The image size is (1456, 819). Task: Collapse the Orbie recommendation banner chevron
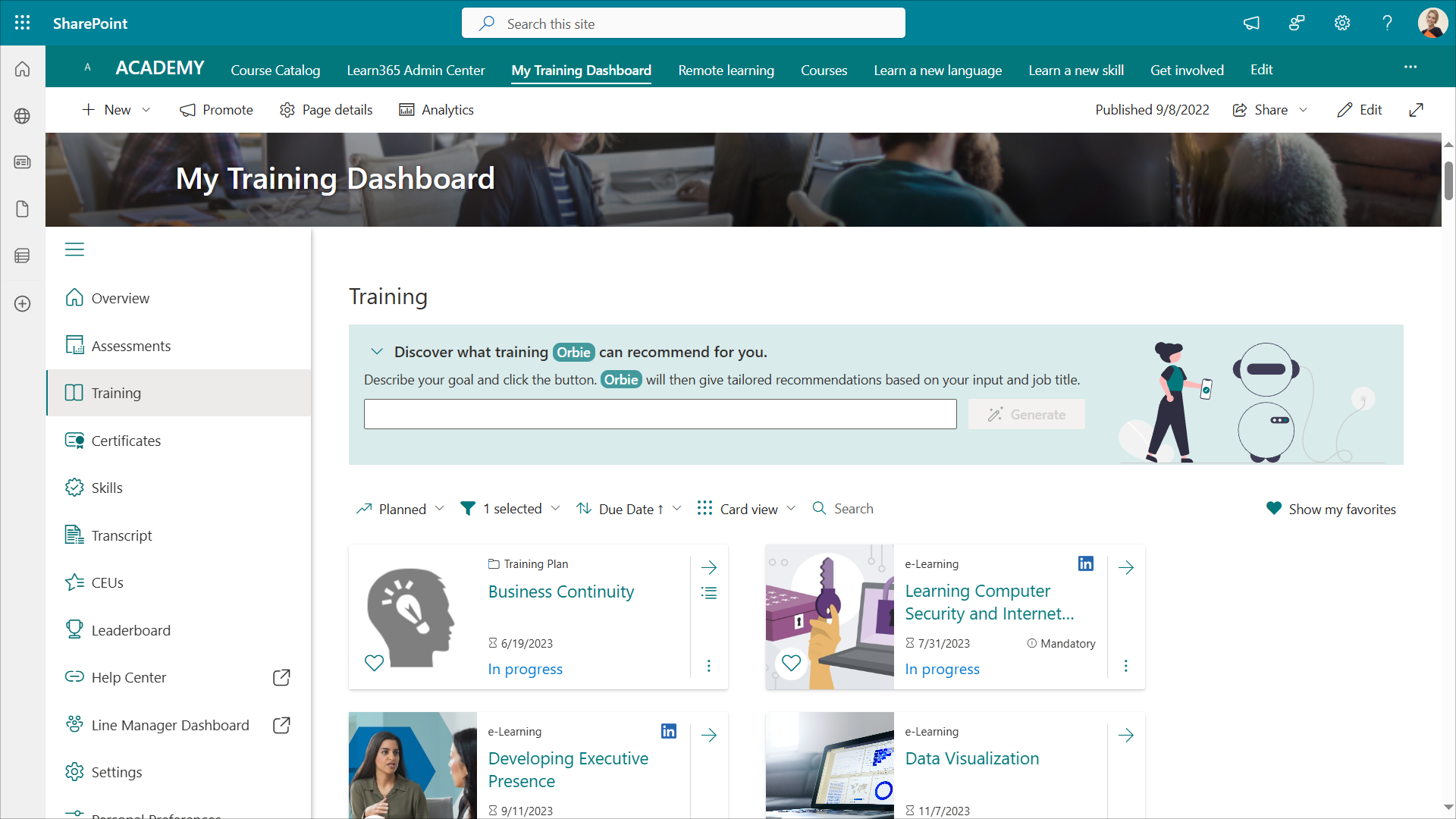(377, 352)
